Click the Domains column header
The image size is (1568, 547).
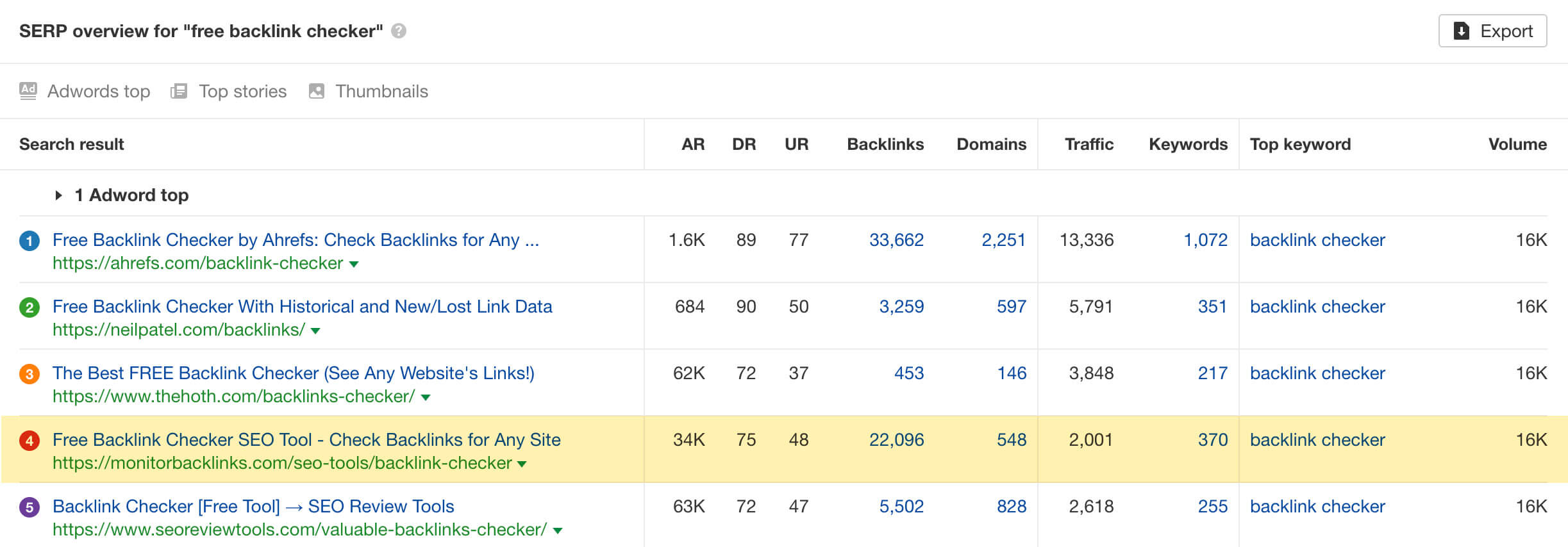click(x=991, y=144)
